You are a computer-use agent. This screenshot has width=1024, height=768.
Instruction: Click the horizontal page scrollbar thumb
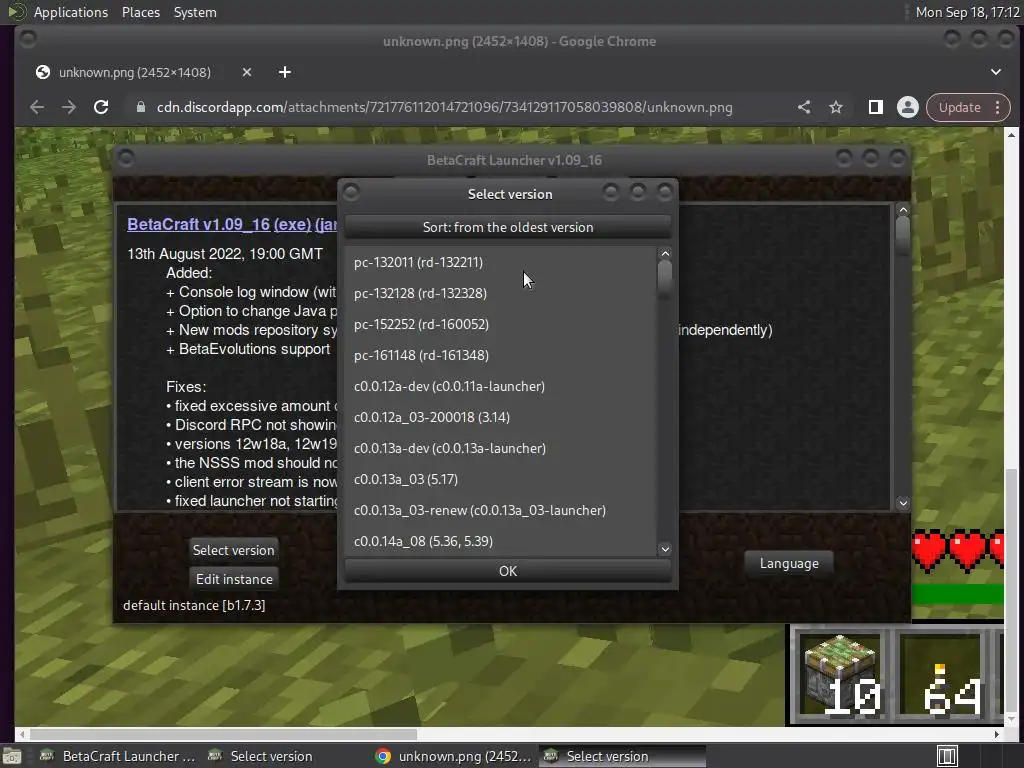(x=223, y=734)
